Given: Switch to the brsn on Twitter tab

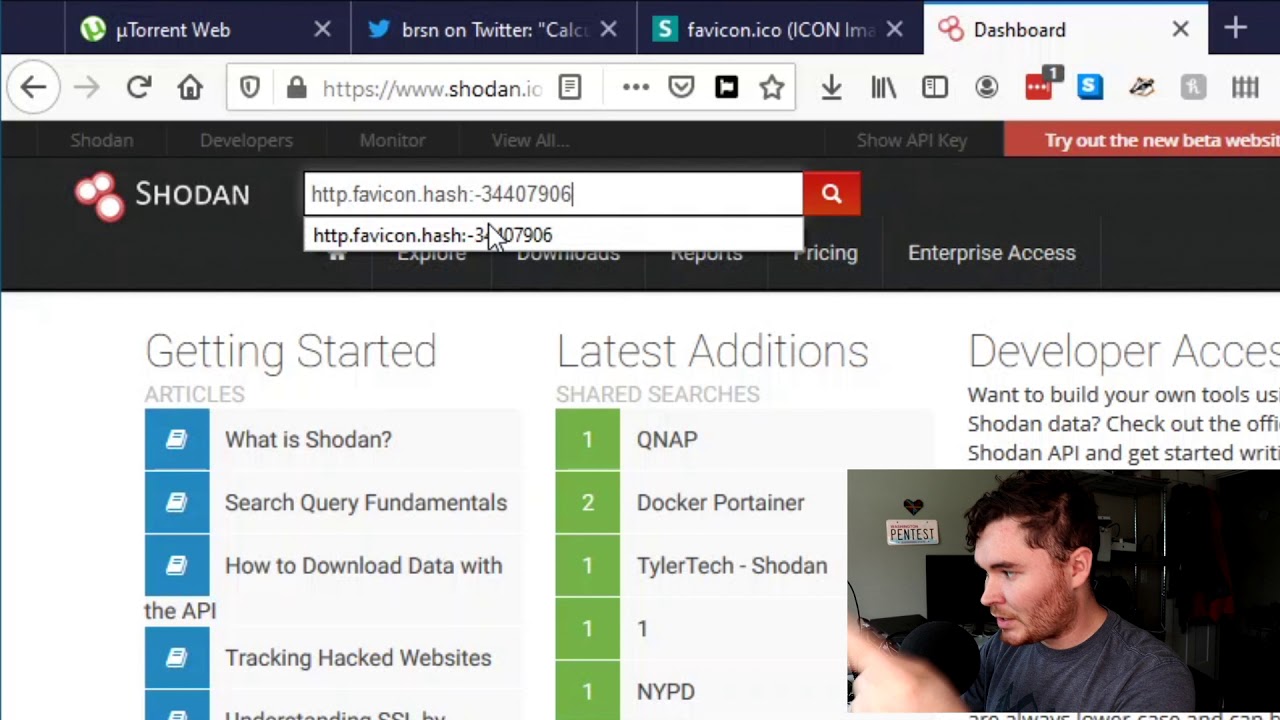Looking at the screenshot, I should tap(495, 30).
